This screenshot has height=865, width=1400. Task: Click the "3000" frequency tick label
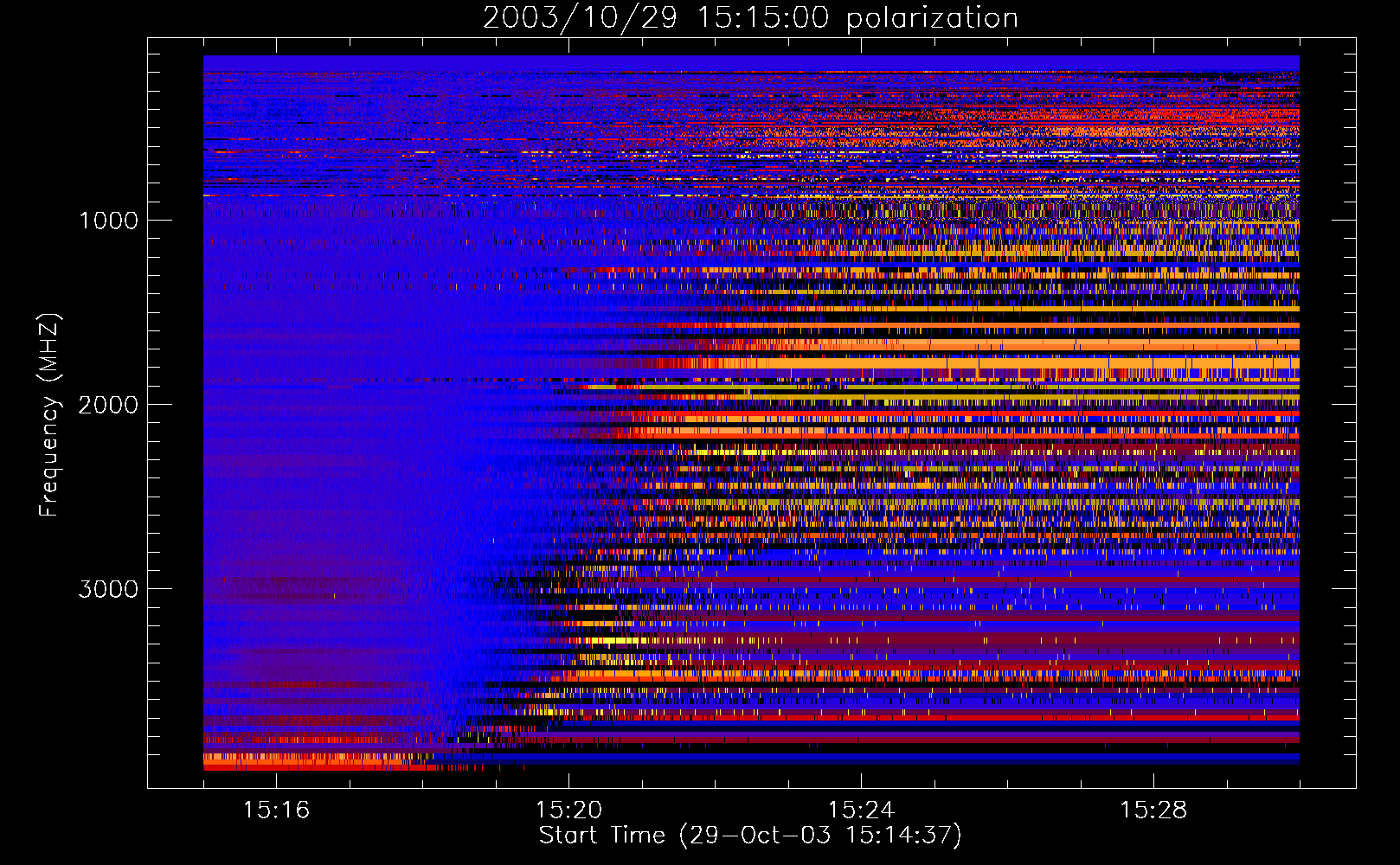pos(108,589)
